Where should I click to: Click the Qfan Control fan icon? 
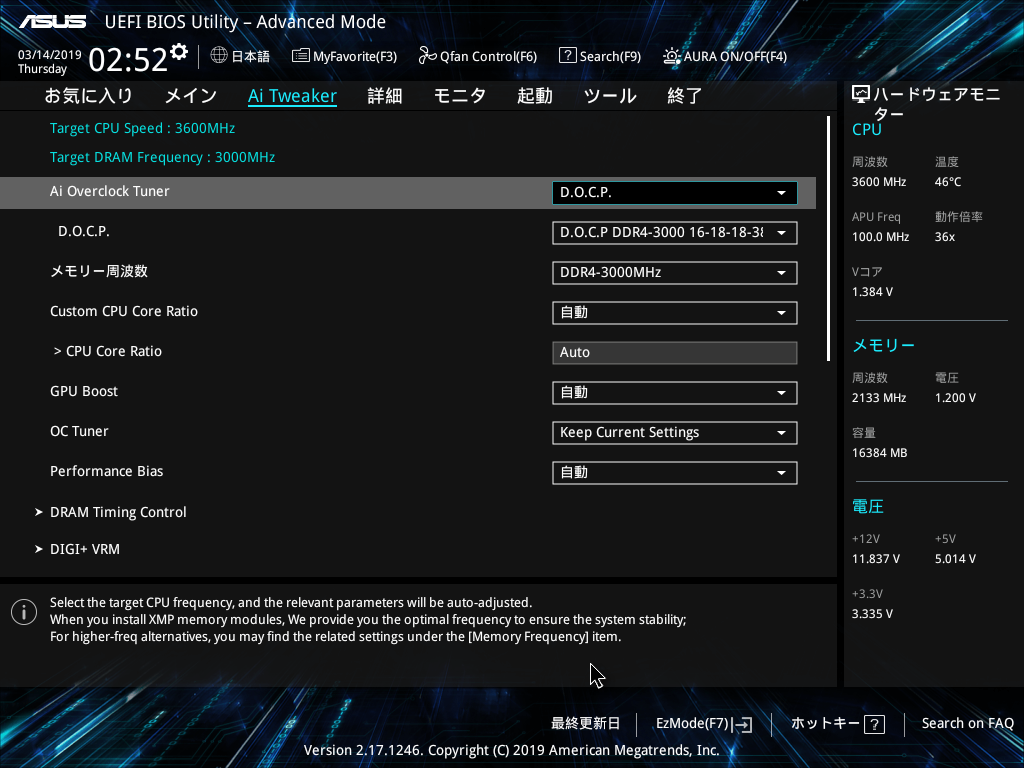pyautogui.click(x=427, y=56)
